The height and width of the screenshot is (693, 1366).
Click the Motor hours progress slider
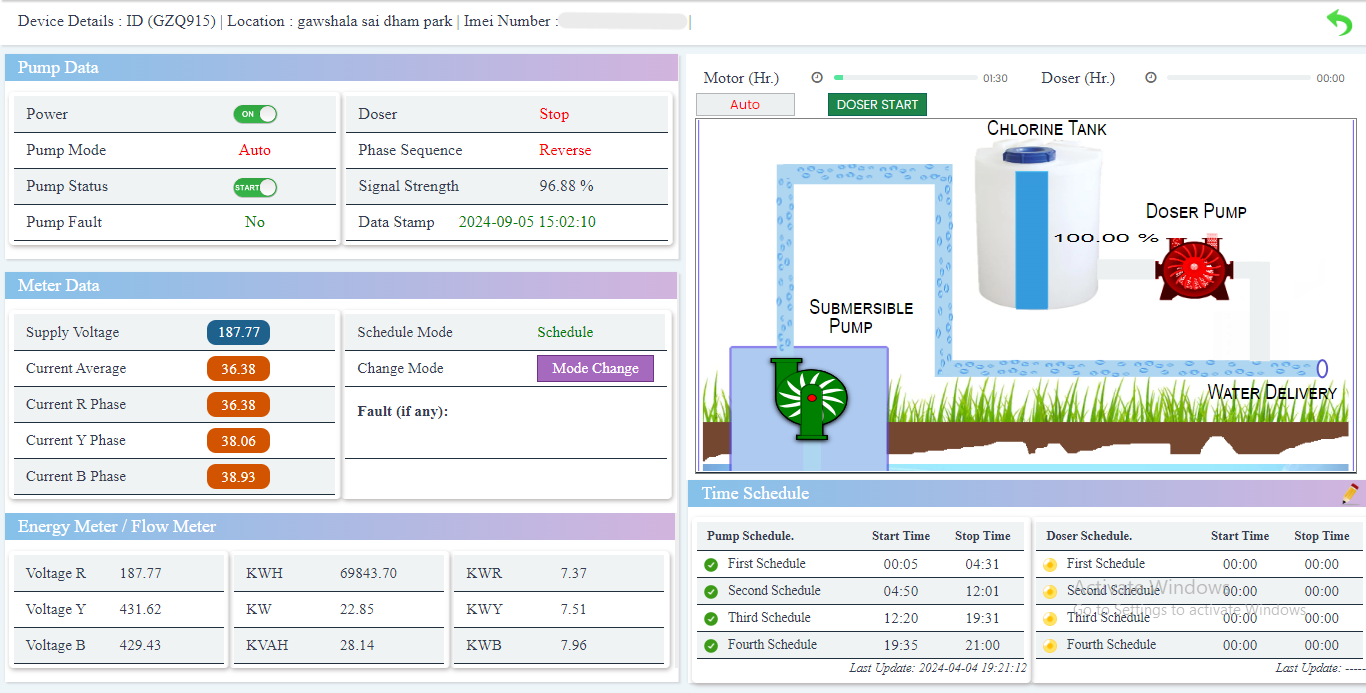(905, 78)
